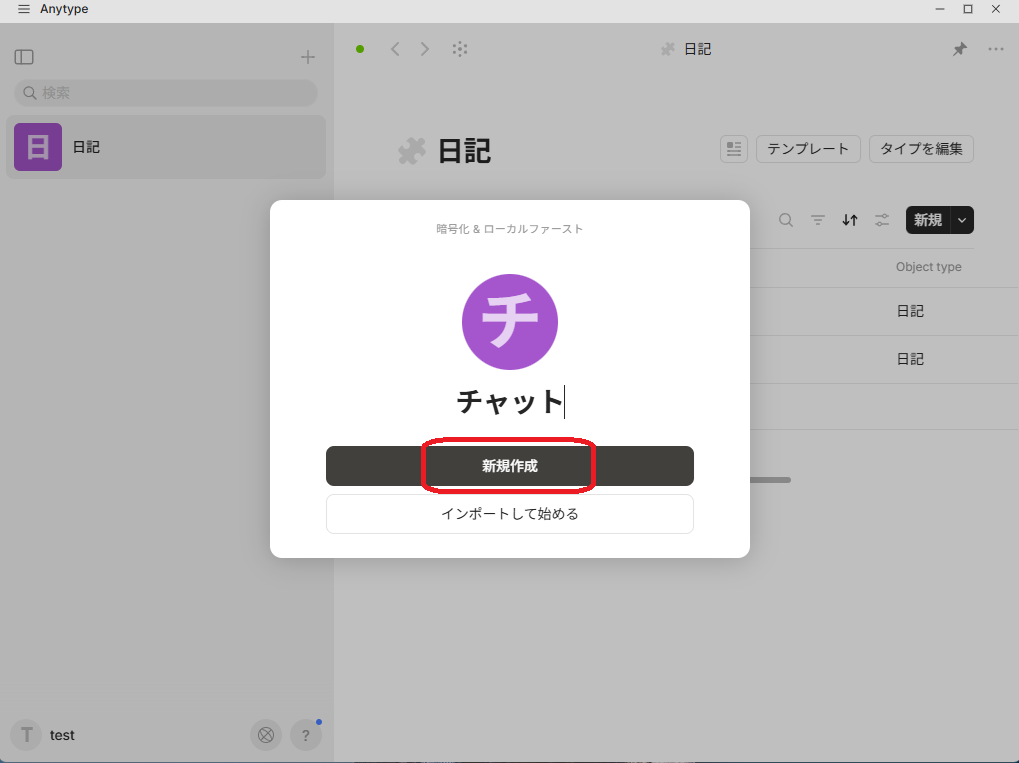This screenshot has height=763, width=1019.
Task: Open the graph view dots icon
Action: point(460,49)
